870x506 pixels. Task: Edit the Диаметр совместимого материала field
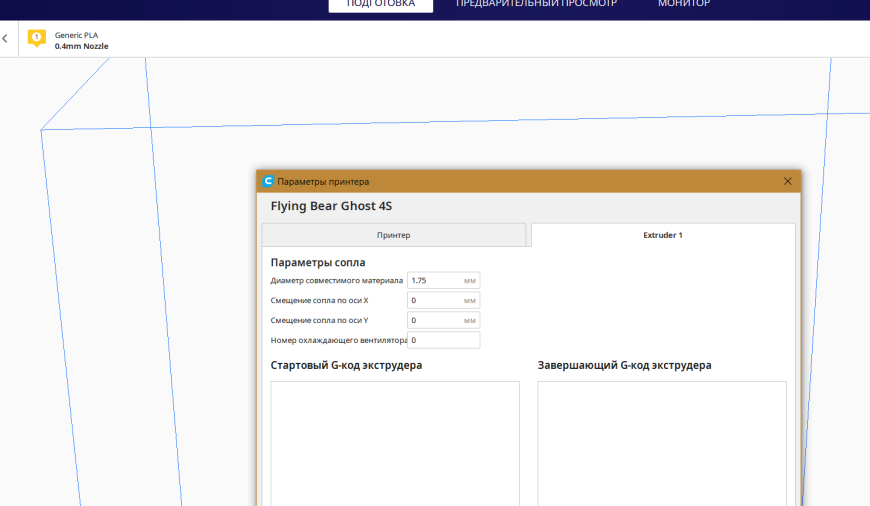pos(443,281)
